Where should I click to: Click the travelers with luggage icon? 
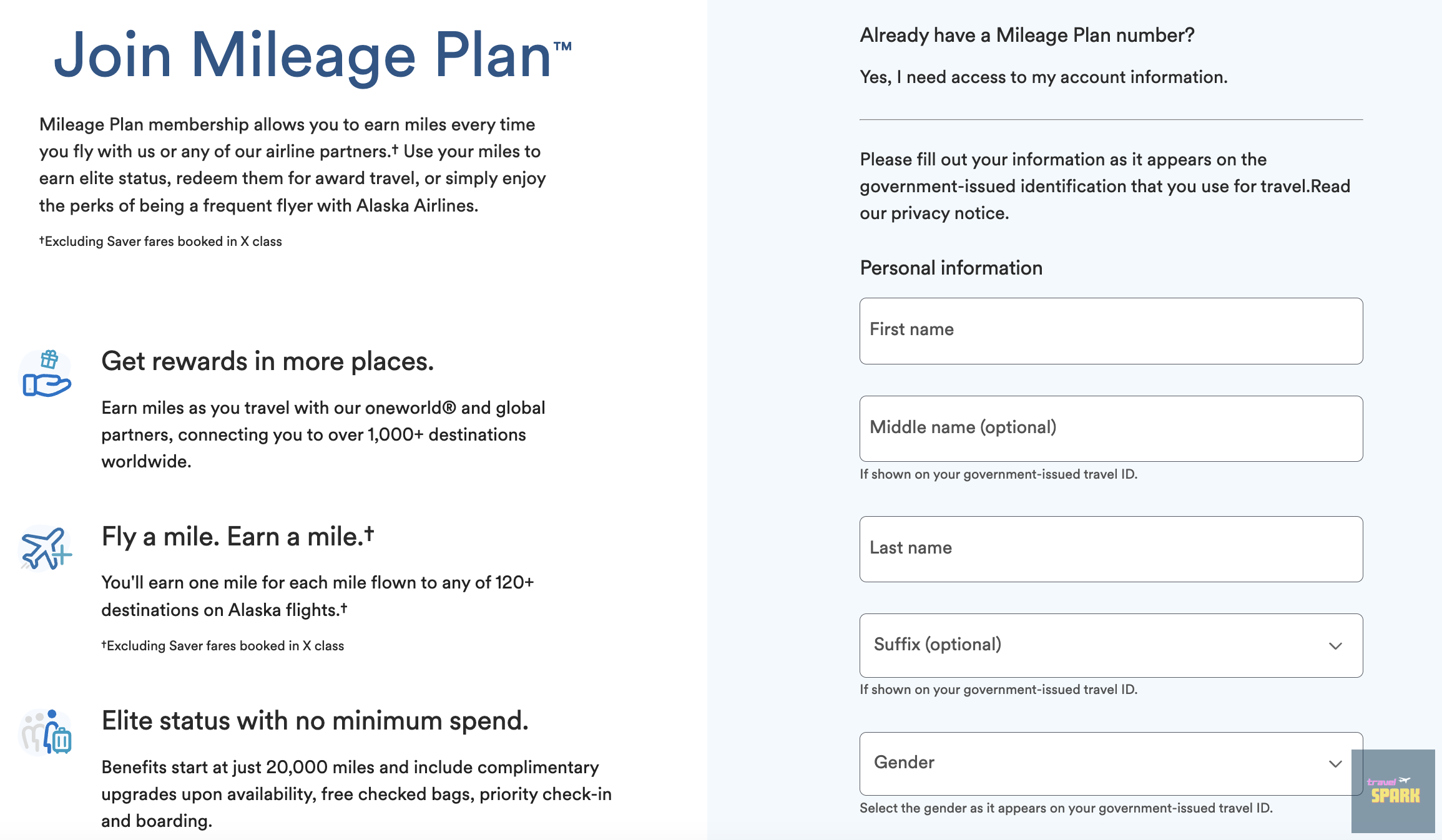coord(47,731)
